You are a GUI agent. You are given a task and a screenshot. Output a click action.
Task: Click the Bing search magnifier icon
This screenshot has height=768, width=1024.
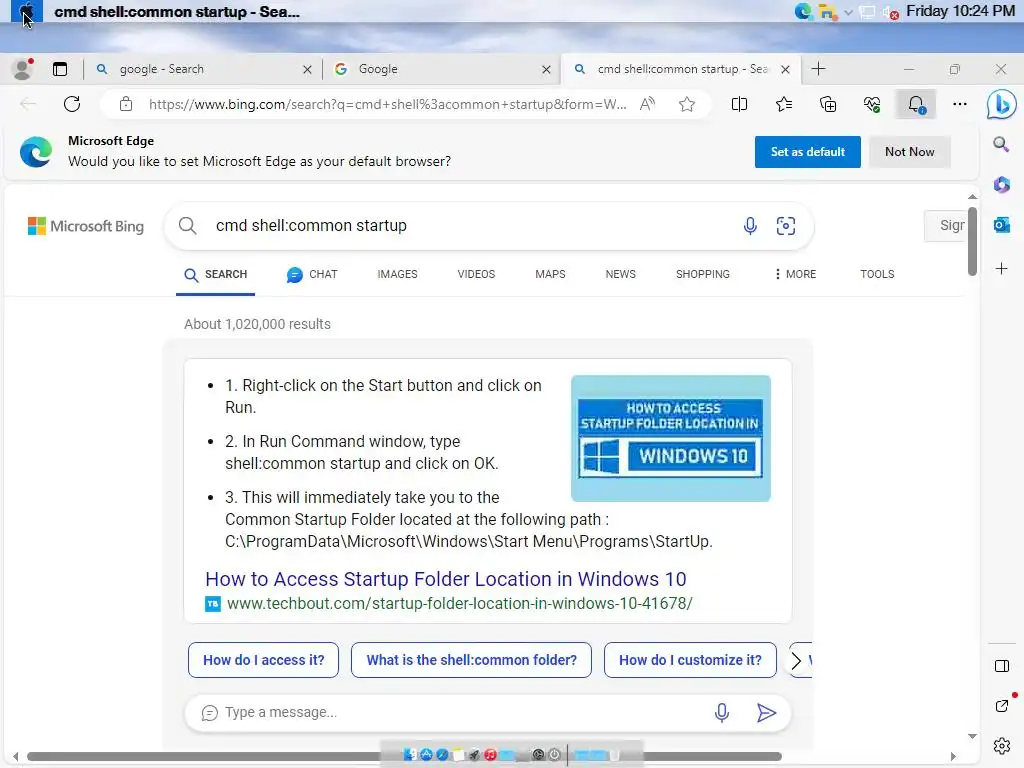187,226
